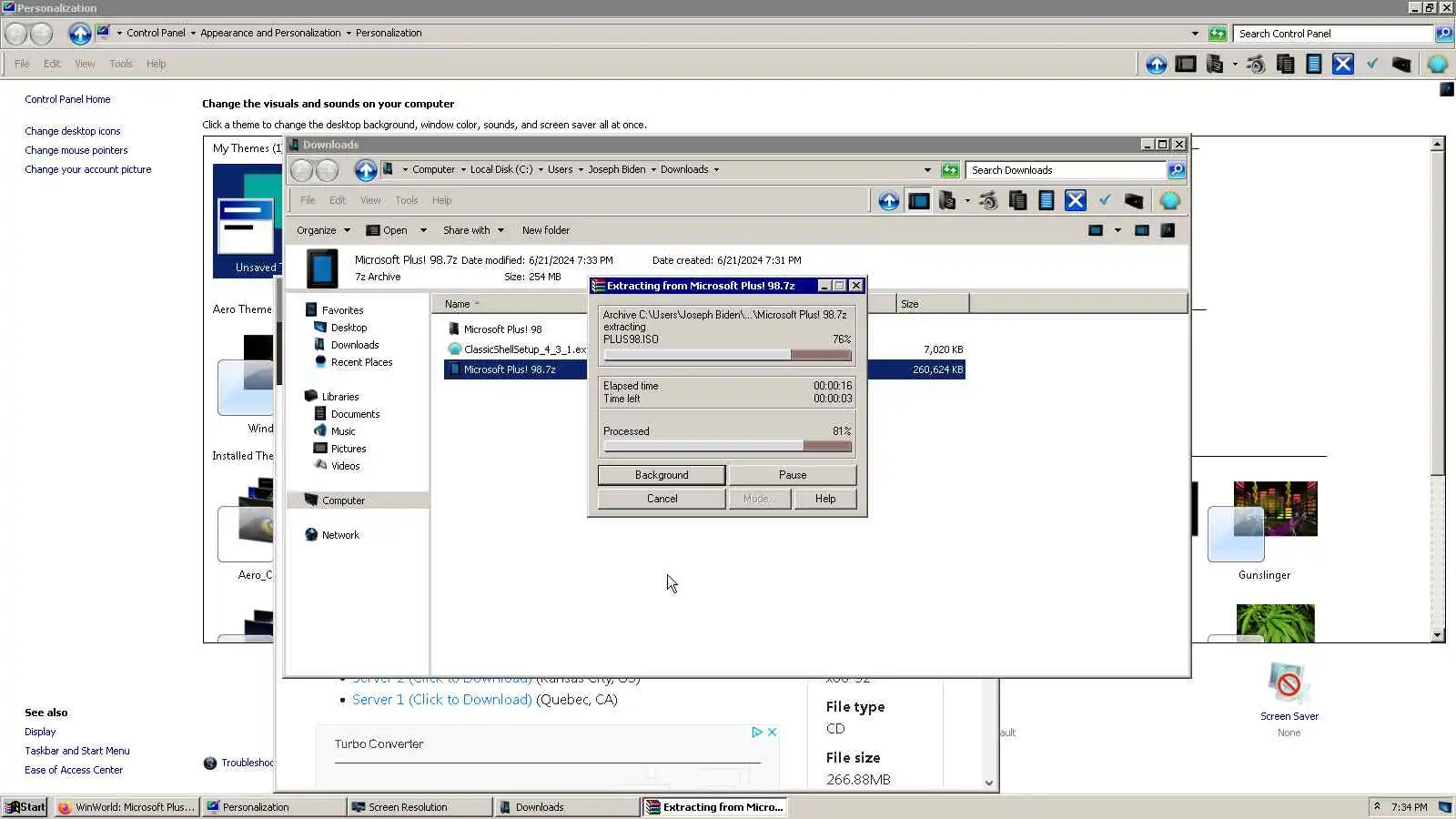The image size is (1456, 819).
Task: Click the help icon in Downloads command bar
Action: (1168, 231)
